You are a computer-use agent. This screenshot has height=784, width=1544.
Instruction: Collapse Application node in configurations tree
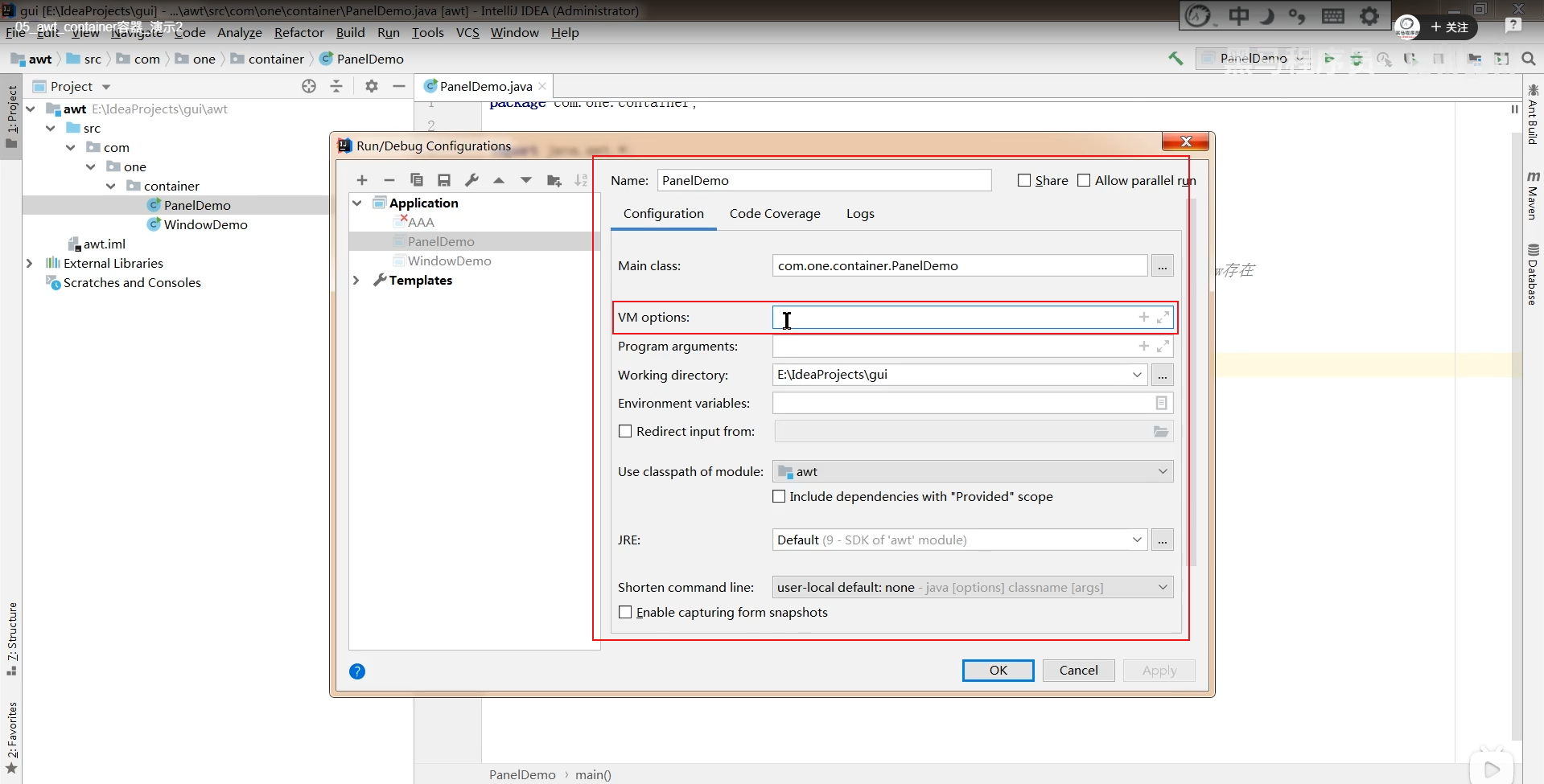pos(357,203)
